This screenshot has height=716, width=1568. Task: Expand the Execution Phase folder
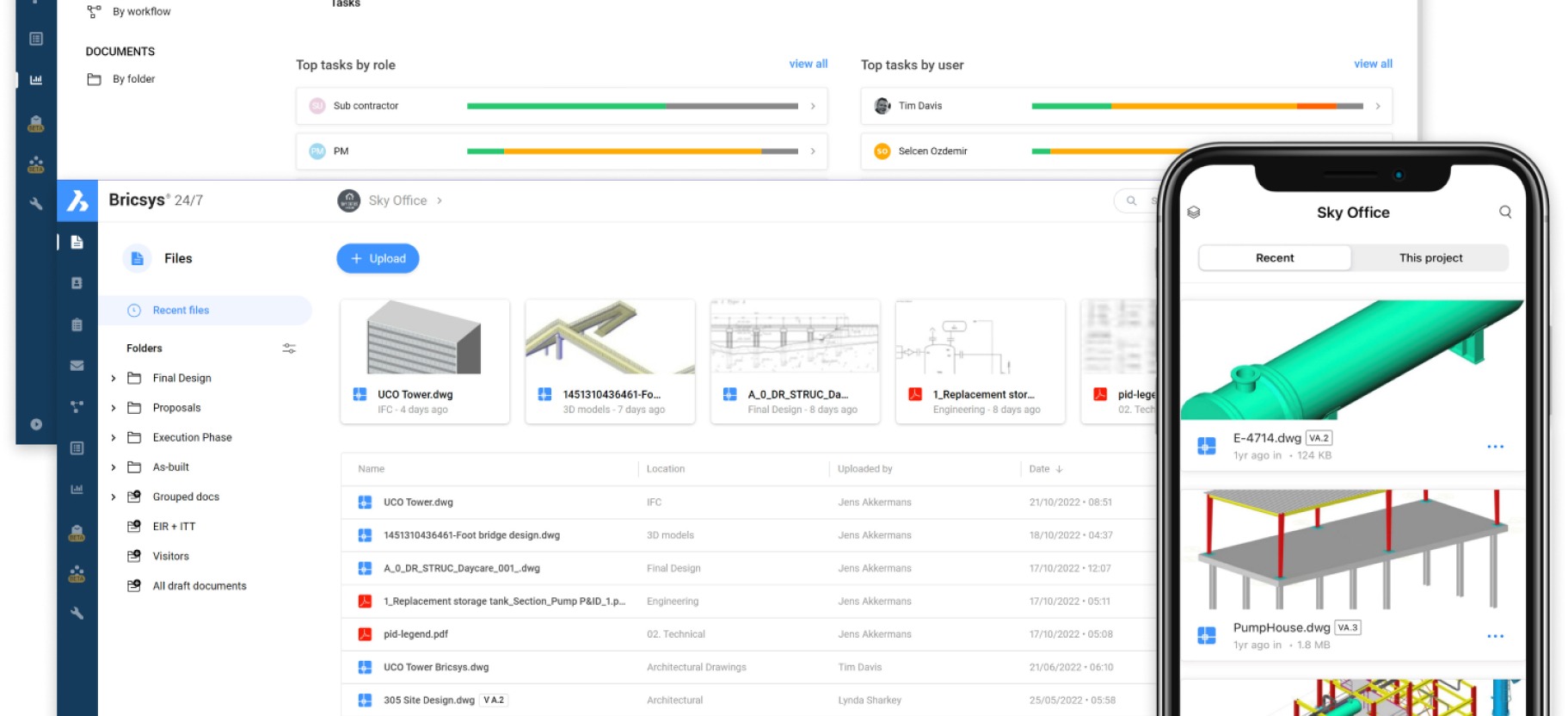pyautogui.click(x=114, y=437)
